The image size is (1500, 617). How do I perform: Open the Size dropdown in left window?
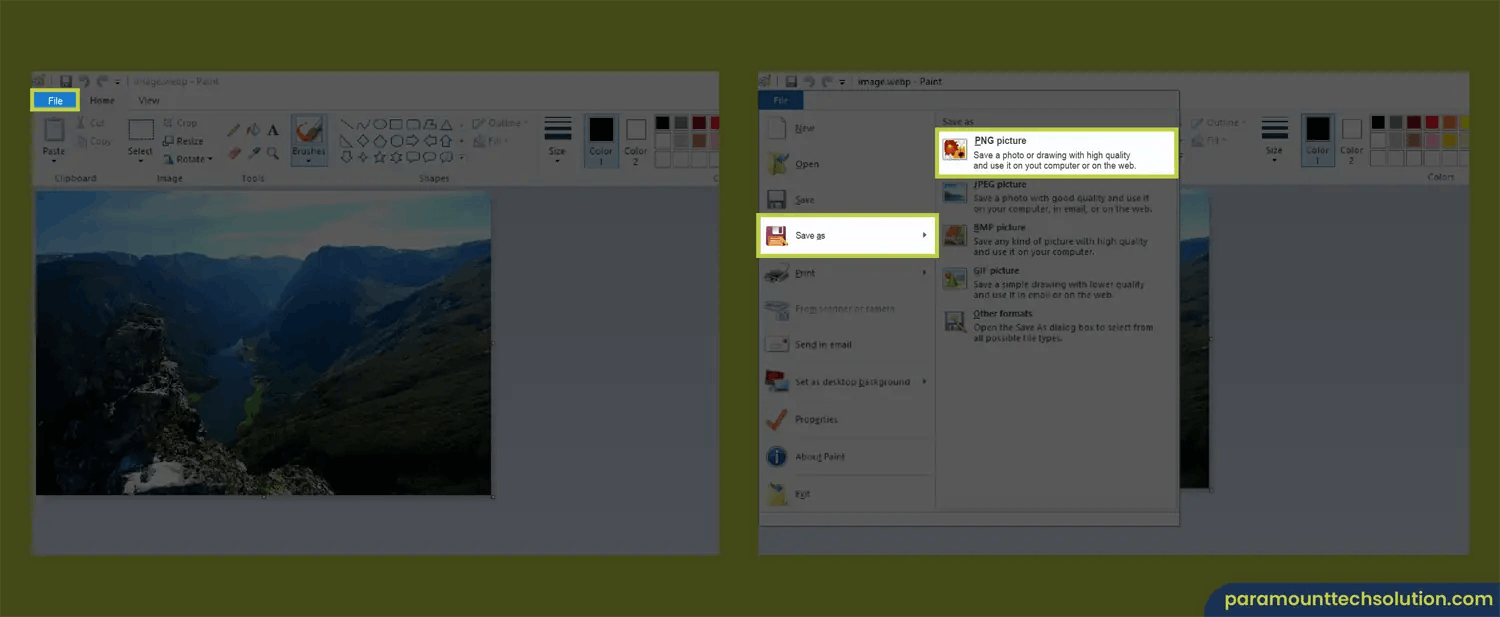tap(557, 140)
